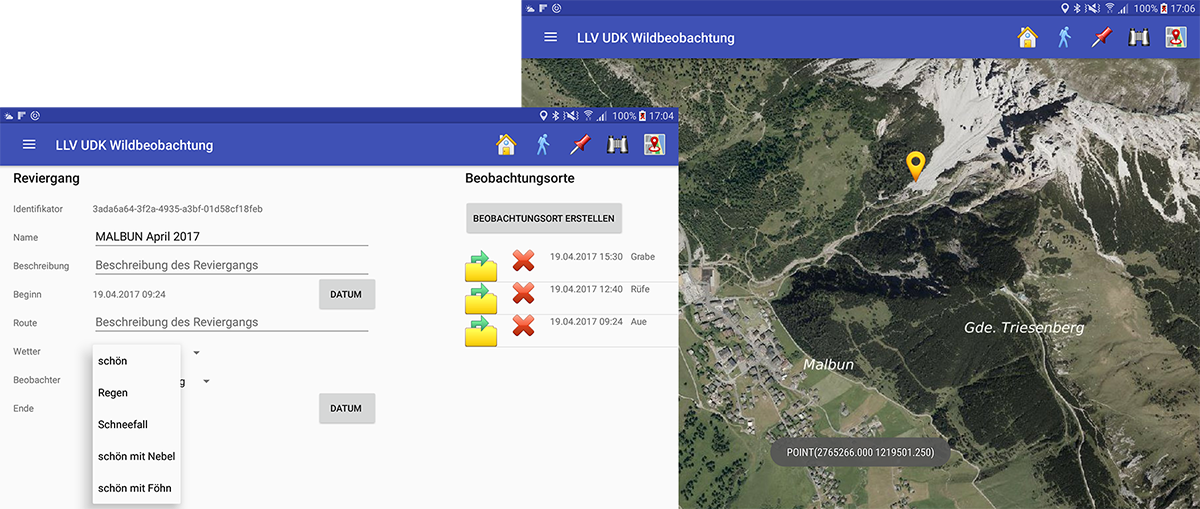Screen dimensions: 1200x509
Task: Open the Grabe observation folder icon
Action: click(x=481, y=266)
